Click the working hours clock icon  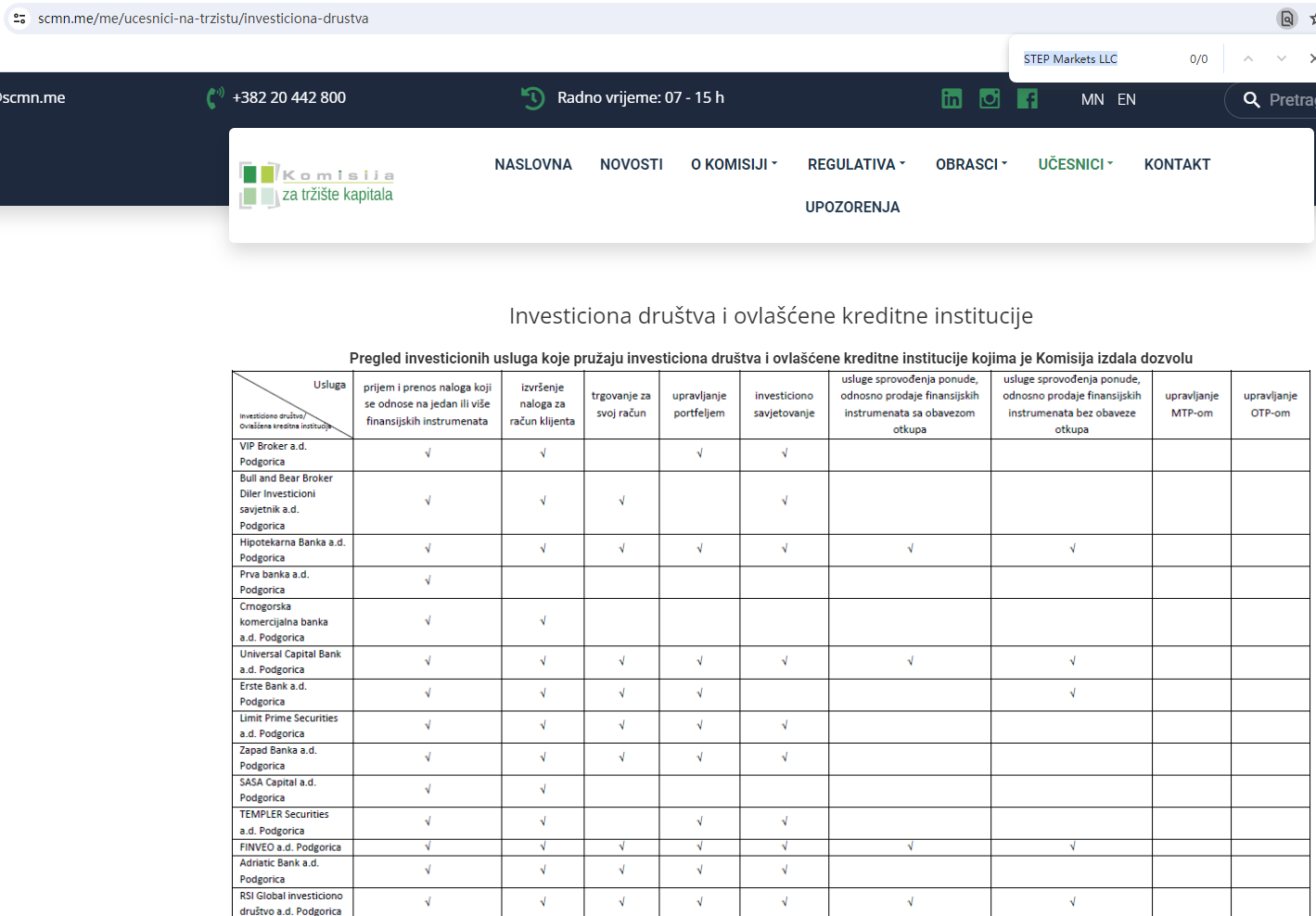533,97
